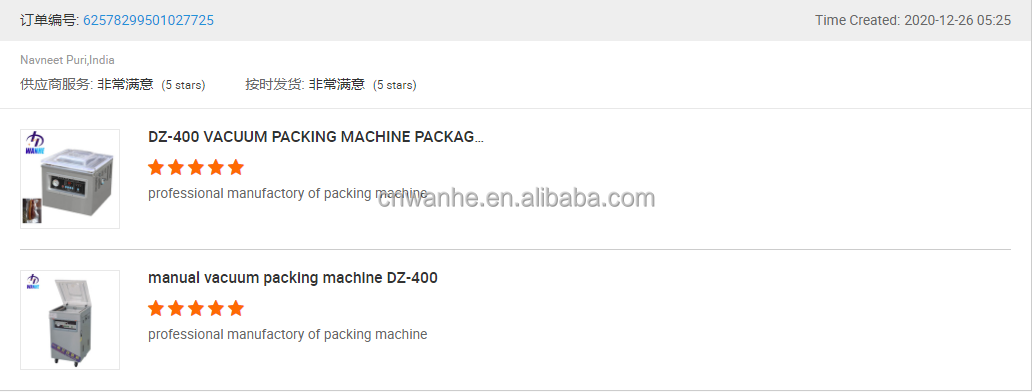Image resolution: width=1032 pixels, height=392 pixels.
Task: Open manual vacuum packing machine DZ-400 title
Action: [x=293, y=278]
